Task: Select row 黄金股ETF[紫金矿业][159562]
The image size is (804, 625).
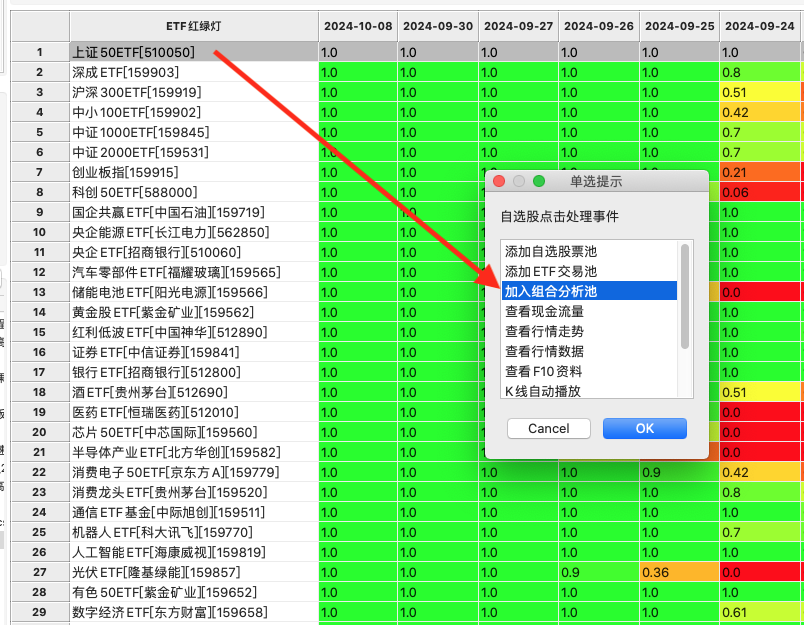Action: coord(194,312)
